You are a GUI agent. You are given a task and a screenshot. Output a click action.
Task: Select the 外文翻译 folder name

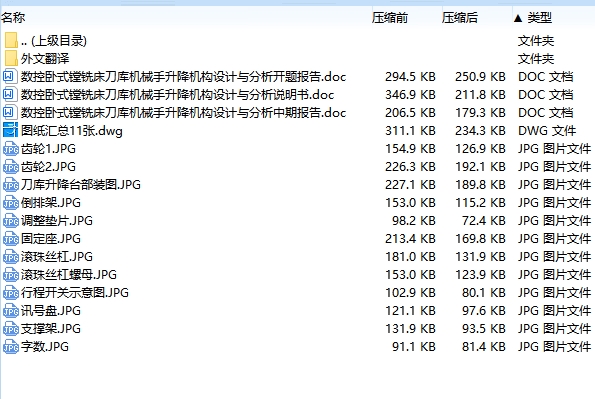[x=45, y=58]
